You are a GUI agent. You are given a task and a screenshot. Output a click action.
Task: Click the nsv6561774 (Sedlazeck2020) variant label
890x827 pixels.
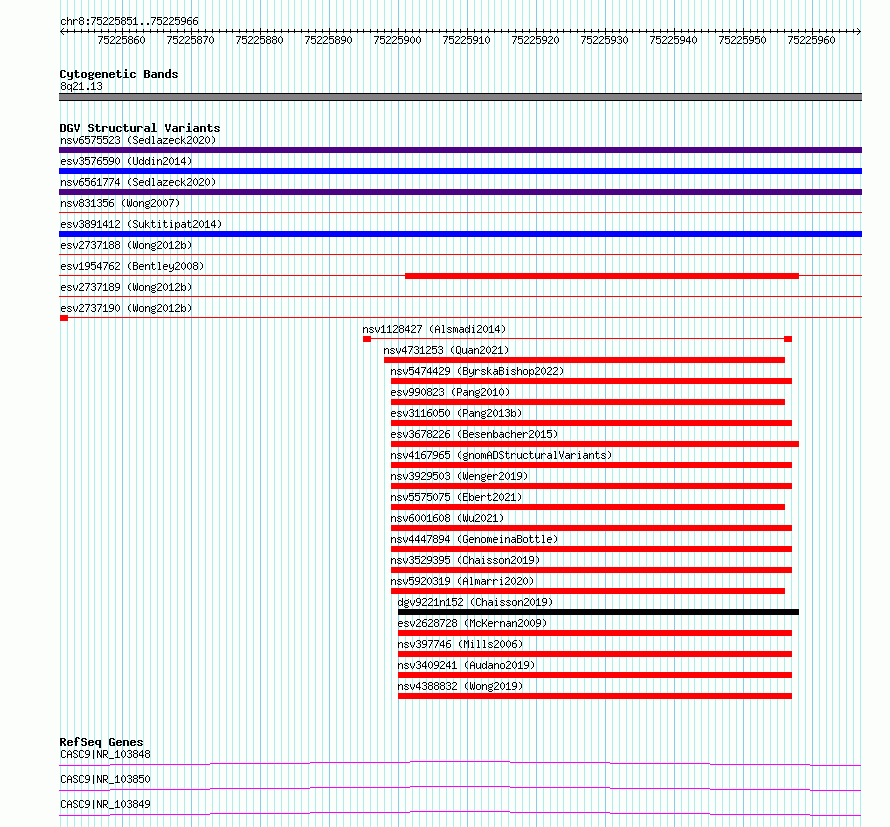(x=138, y=182)
